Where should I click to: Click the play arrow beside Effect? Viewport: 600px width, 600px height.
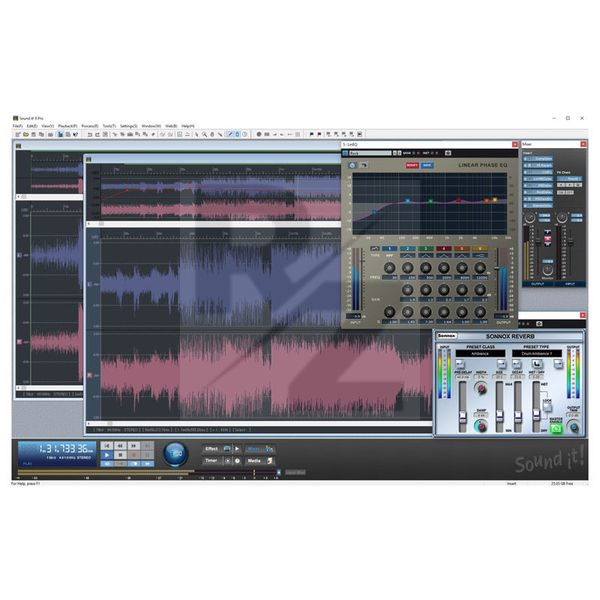[x=237, y=449]
